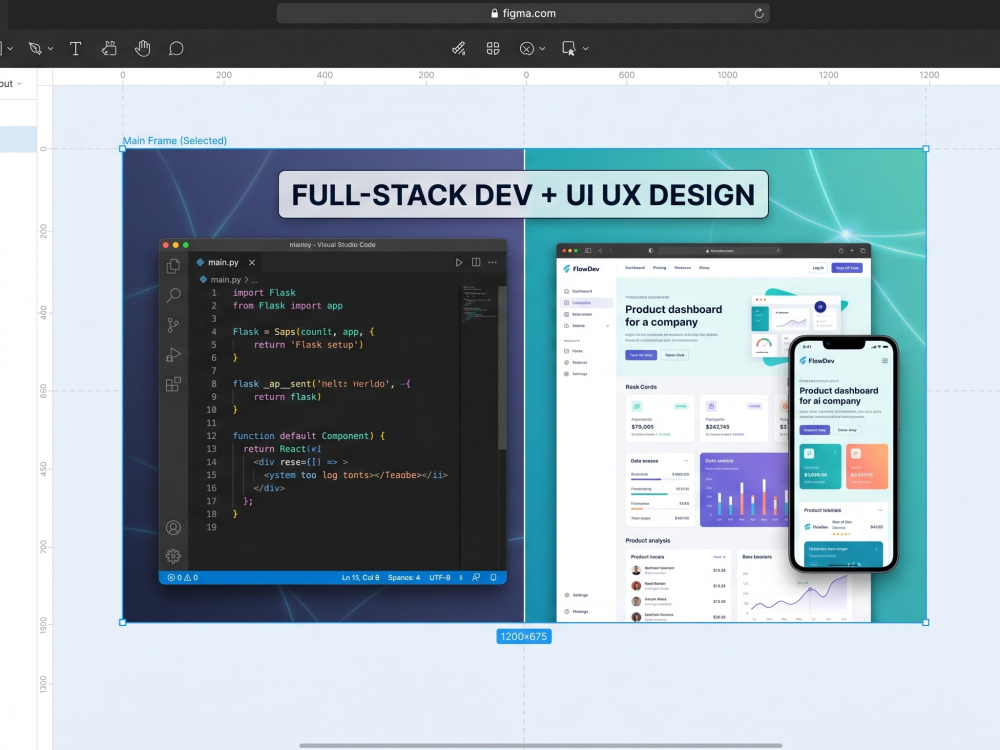Open the More Actions ellipsis in VS Code

tap(492, 262)
